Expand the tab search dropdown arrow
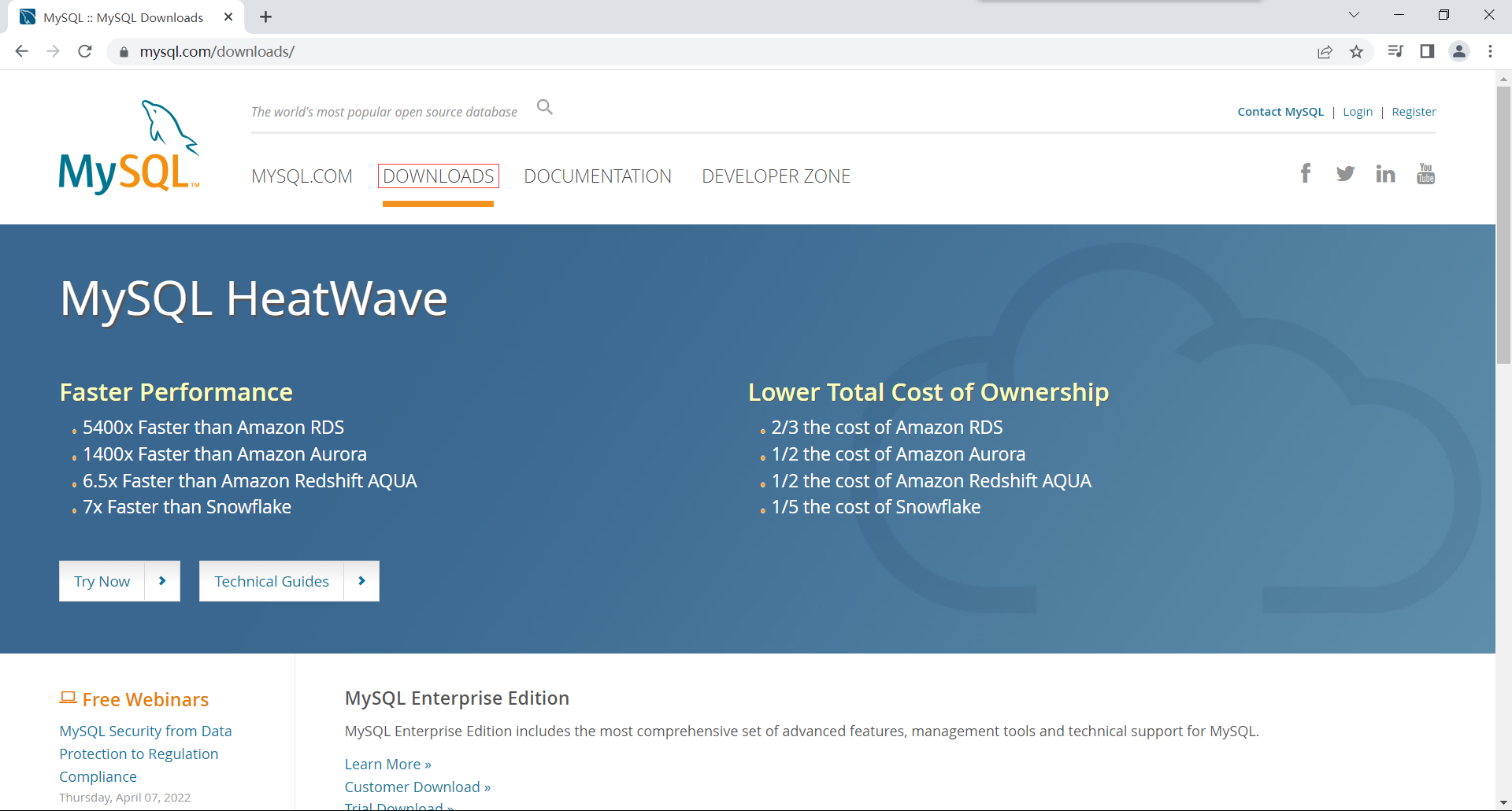Screen dimensions: 1512x811 click(x=1354, y=15)
